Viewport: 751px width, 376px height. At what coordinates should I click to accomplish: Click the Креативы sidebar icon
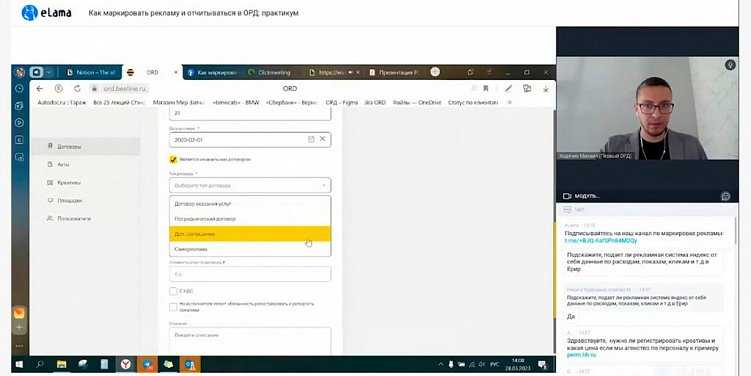click(50, 182)
